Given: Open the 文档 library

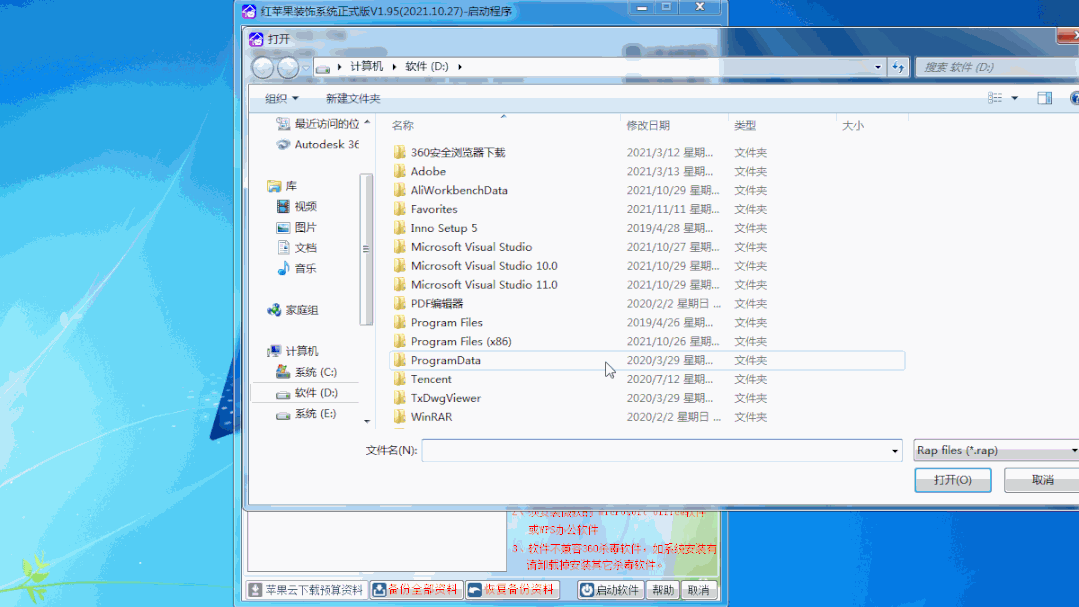Looking at the screenshot, I should click(x=297, y=248).
